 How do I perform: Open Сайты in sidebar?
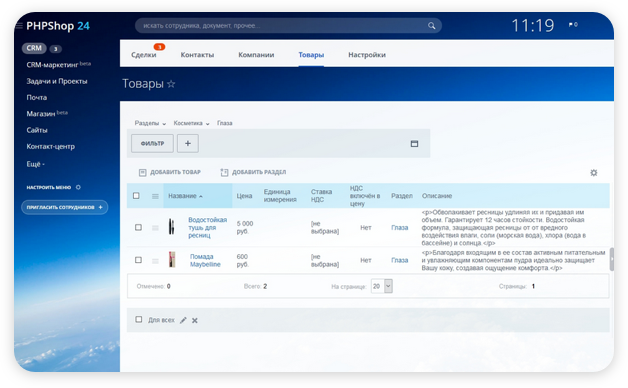pyautogui.click(x=37, y=130)
